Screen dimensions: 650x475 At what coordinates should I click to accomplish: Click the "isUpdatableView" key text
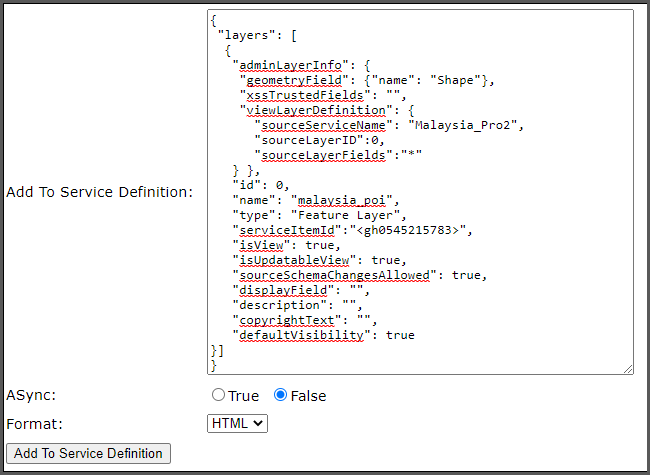click(294, 260)
